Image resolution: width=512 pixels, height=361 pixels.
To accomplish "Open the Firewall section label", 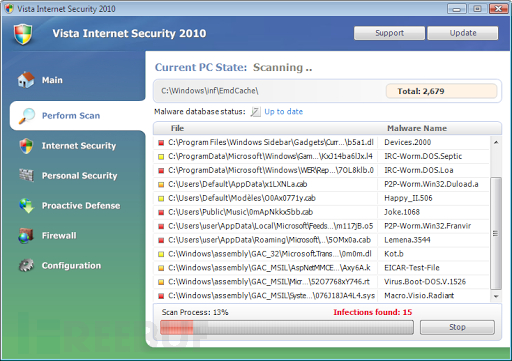I will tap(59, 235).
